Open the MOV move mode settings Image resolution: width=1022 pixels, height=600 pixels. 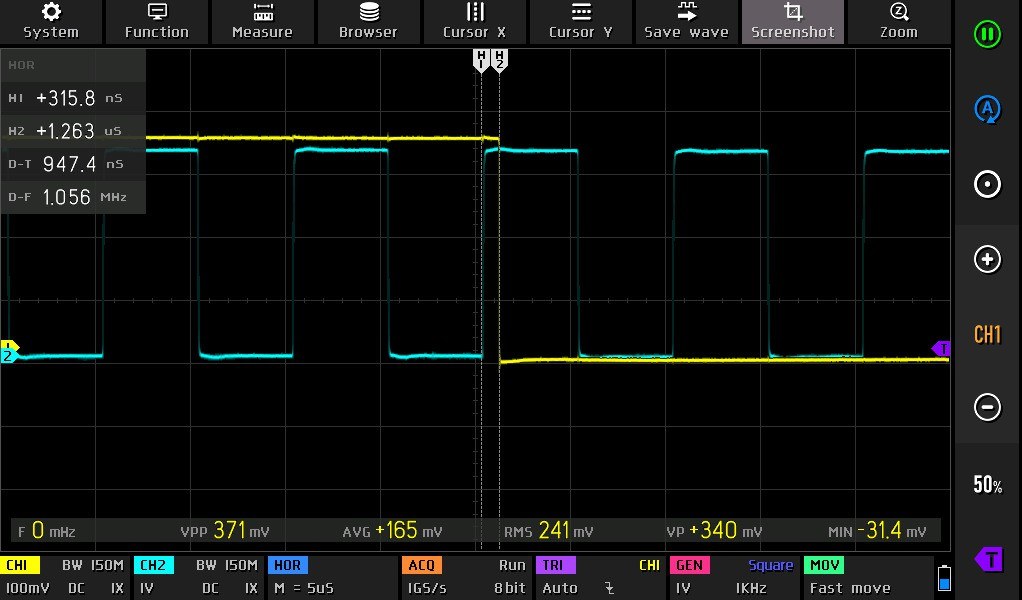pyautogui.click(x=824, y=565)
